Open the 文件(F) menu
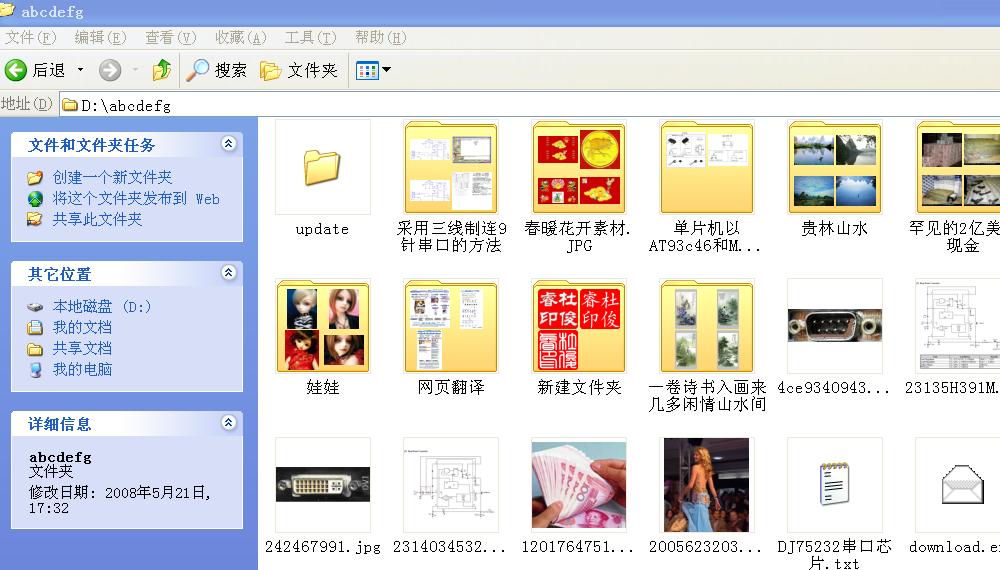 pos(30,38)
